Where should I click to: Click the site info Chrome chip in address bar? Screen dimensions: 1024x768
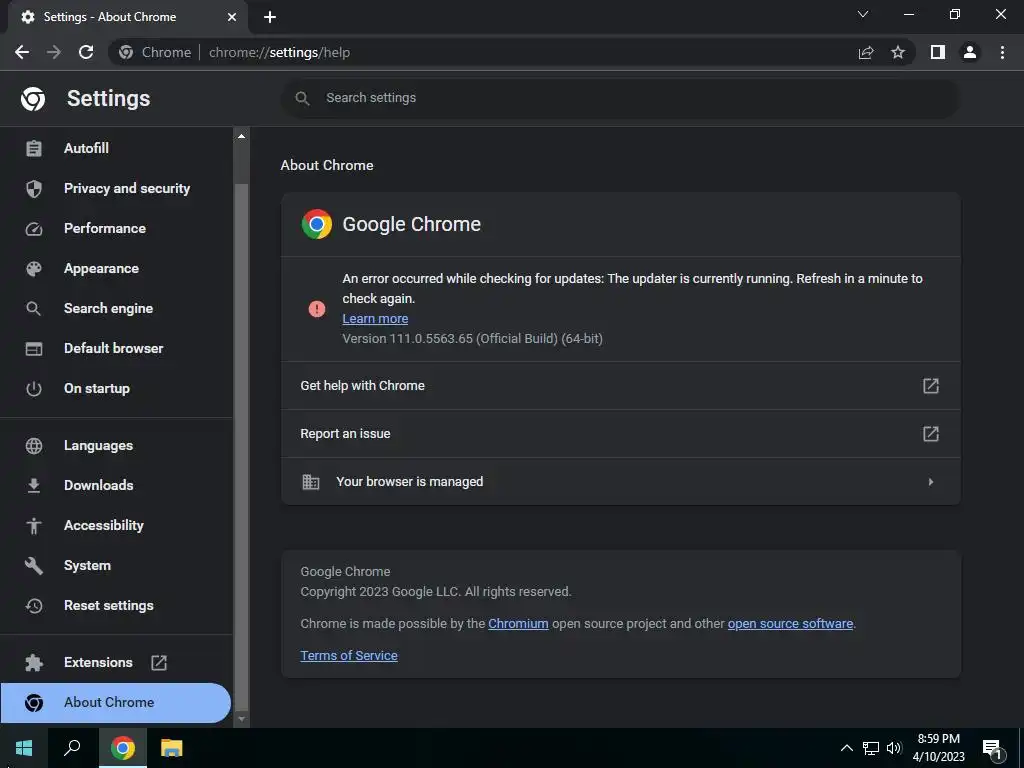[156, 52]
